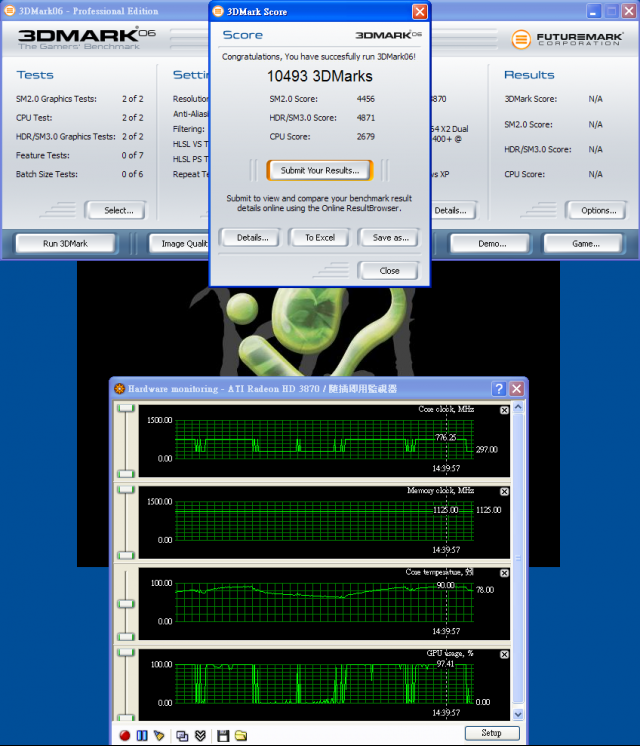
Task: Close the 3DMark Score dialog via Close button
Action: 389,271
